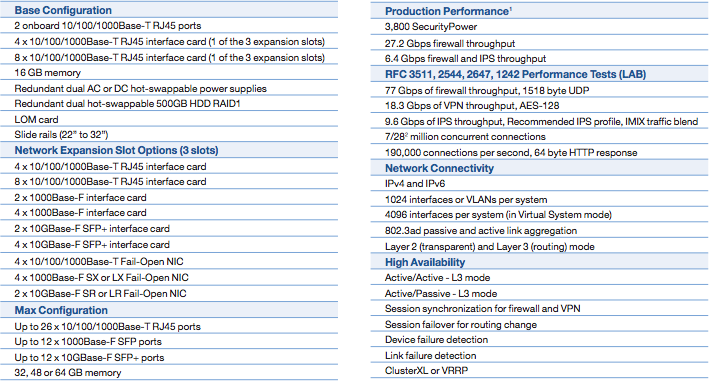Click the LOM card entry
This screenshot has height=381, width=709.
tap(36, 120)
